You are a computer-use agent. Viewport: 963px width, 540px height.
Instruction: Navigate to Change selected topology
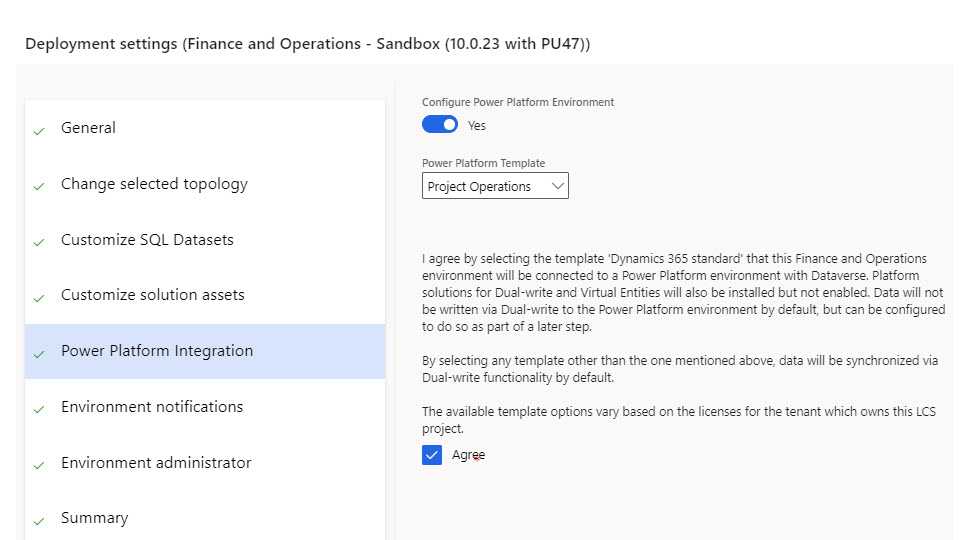(154, 184)
